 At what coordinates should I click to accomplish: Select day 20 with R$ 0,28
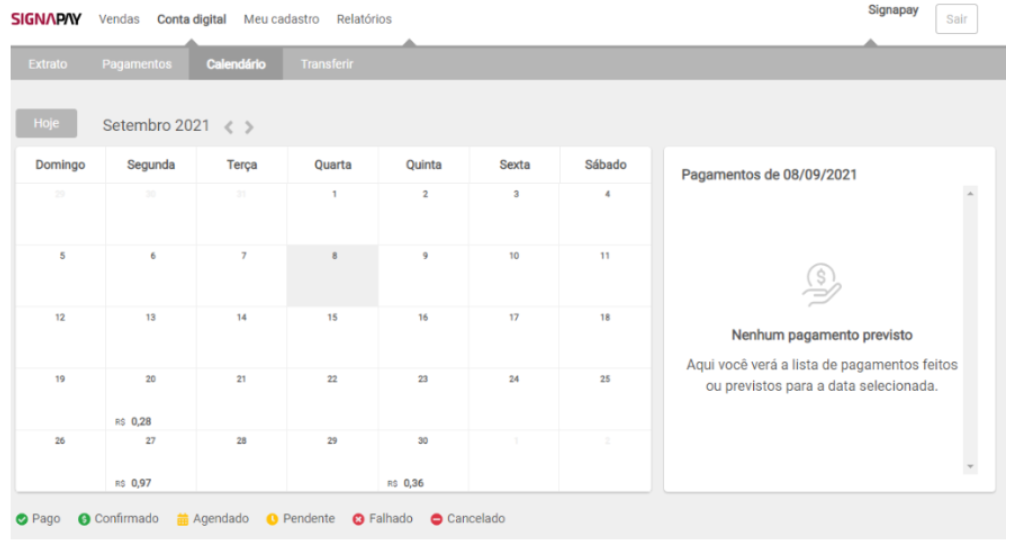[x=151, y=399]
